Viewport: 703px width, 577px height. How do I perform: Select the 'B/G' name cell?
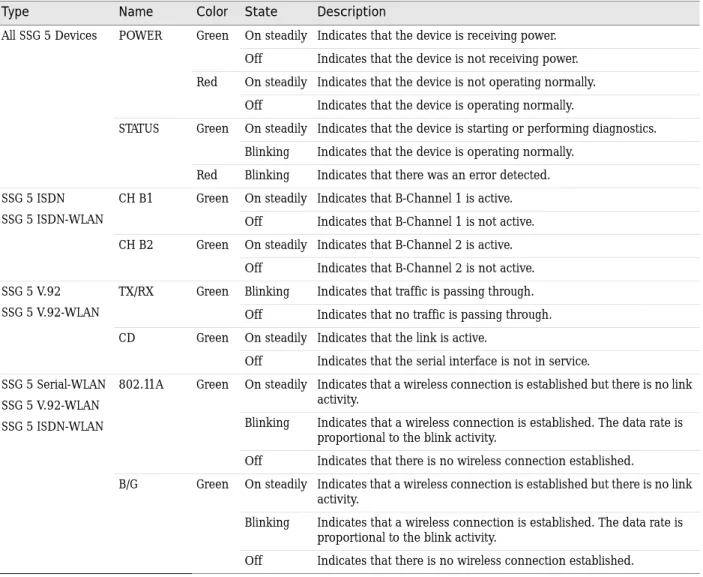click(128, 485)
